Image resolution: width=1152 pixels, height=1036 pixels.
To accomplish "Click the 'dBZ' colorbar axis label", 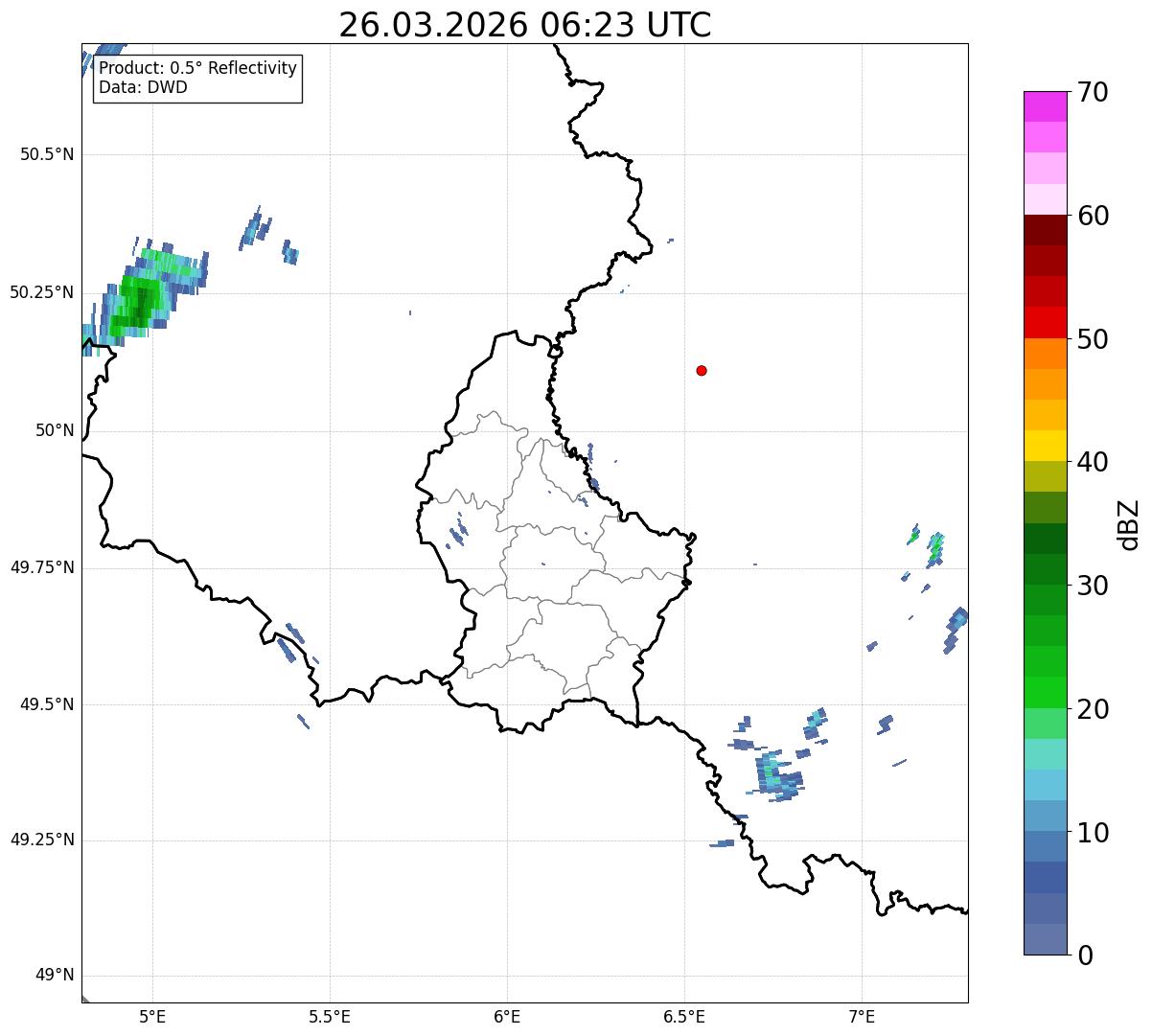I will tap(1129, 524).
